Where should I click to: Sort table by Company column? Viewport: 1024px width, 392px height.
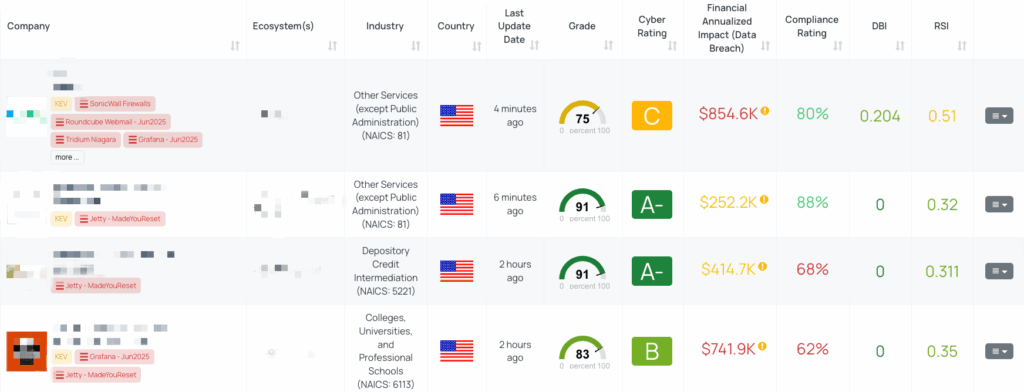click(x=235, y=46)
